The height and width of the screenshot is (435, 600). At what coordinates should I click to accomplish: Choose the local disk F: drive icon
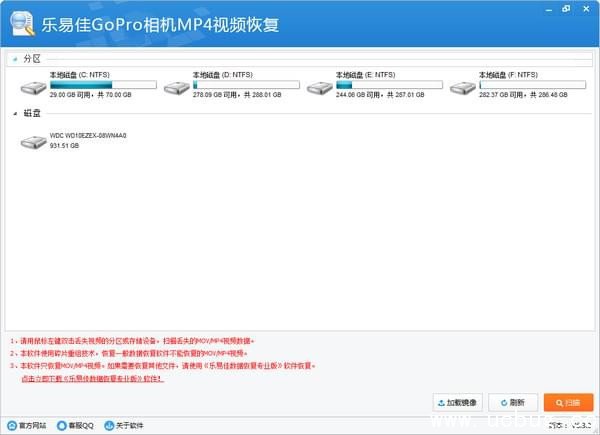click(x=463, y=87)
